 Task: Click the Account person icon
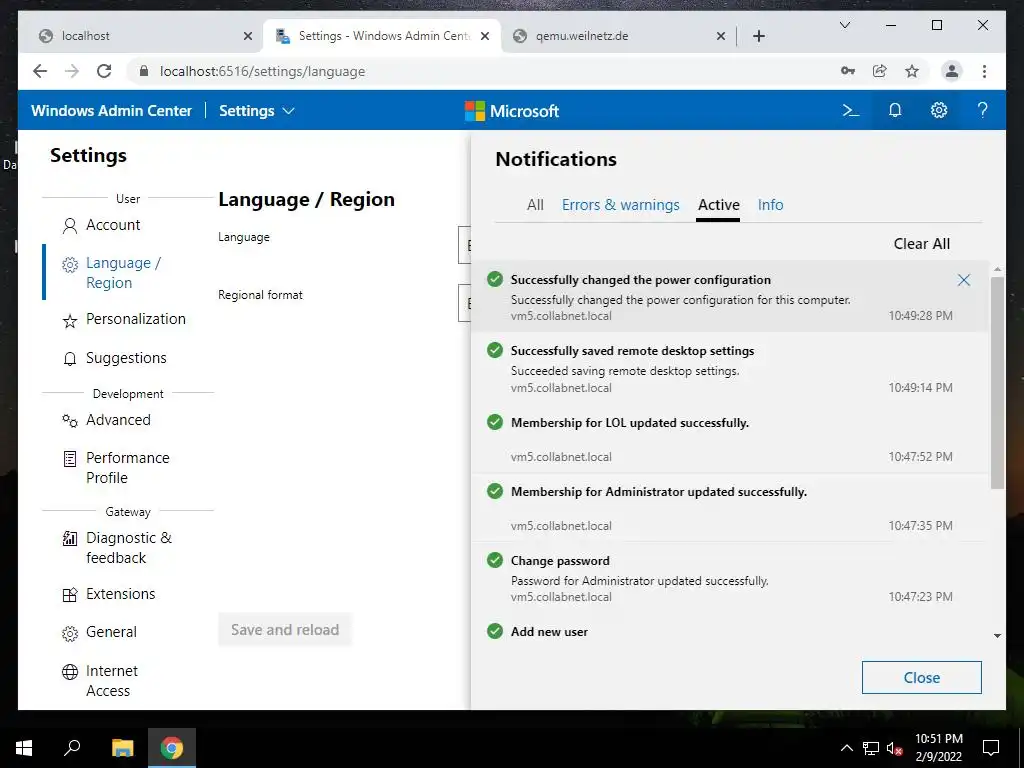69,226
